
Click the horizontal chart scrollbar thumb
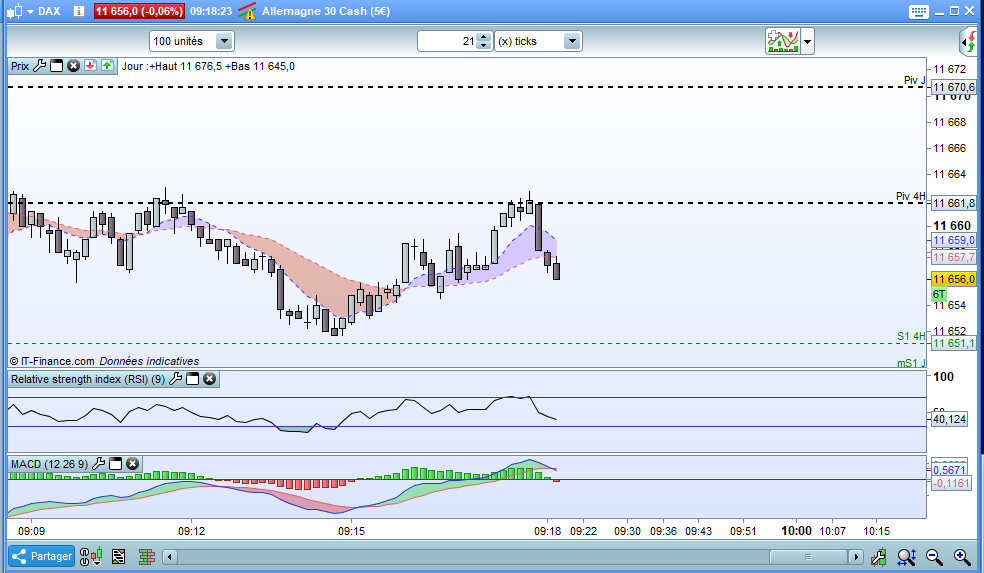[x=808, y=557]
